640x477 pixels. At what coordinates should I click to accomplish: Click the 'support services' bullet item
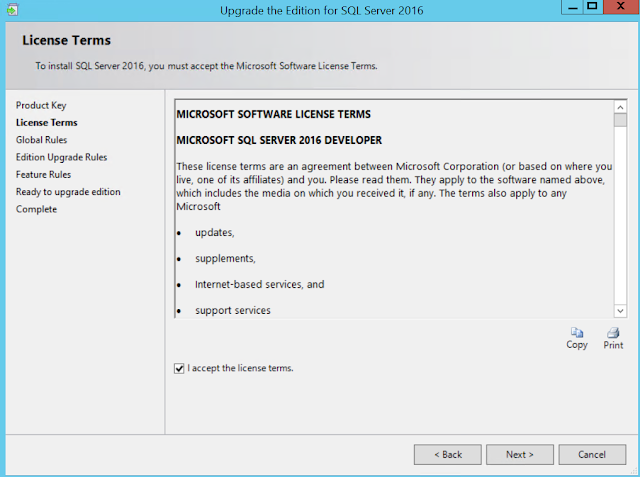(233, 311)
